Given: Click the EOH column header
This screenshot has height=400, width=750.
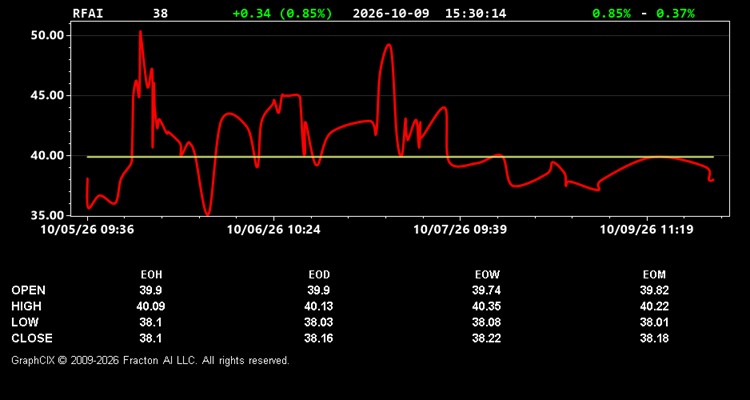Looking at the screenshot, I should click(151, 275).
